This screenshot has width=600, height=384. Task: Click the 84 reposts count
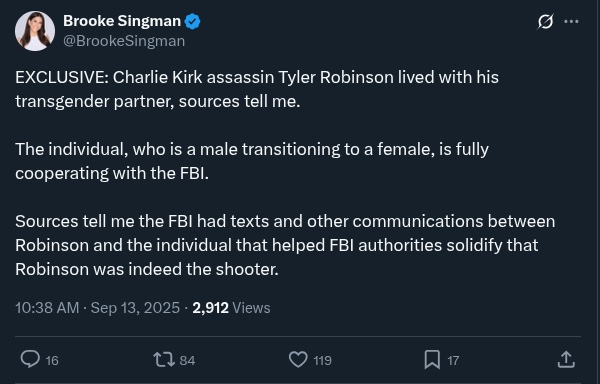(x=187, y=360)
